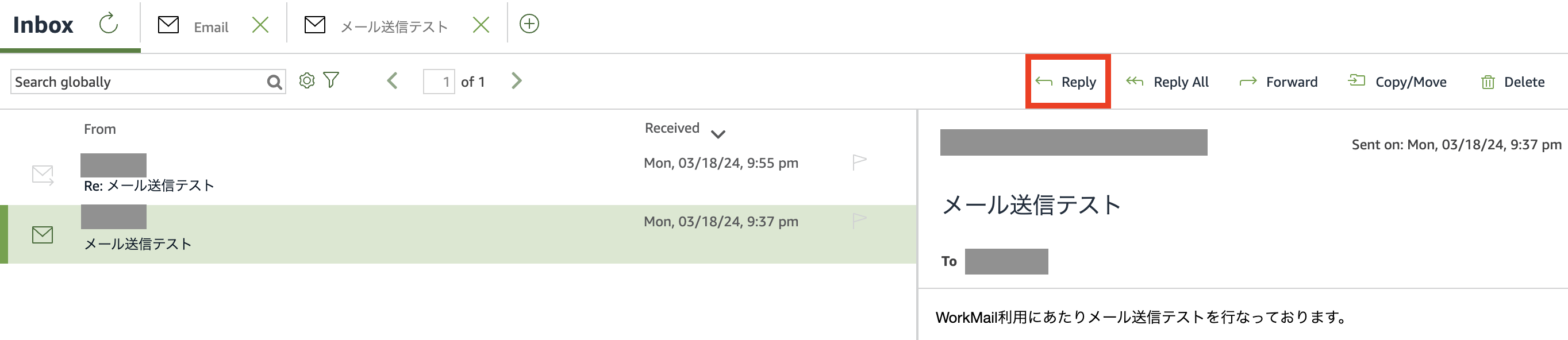
Task: Close the Email tab
Action: (x=260, y=25)
